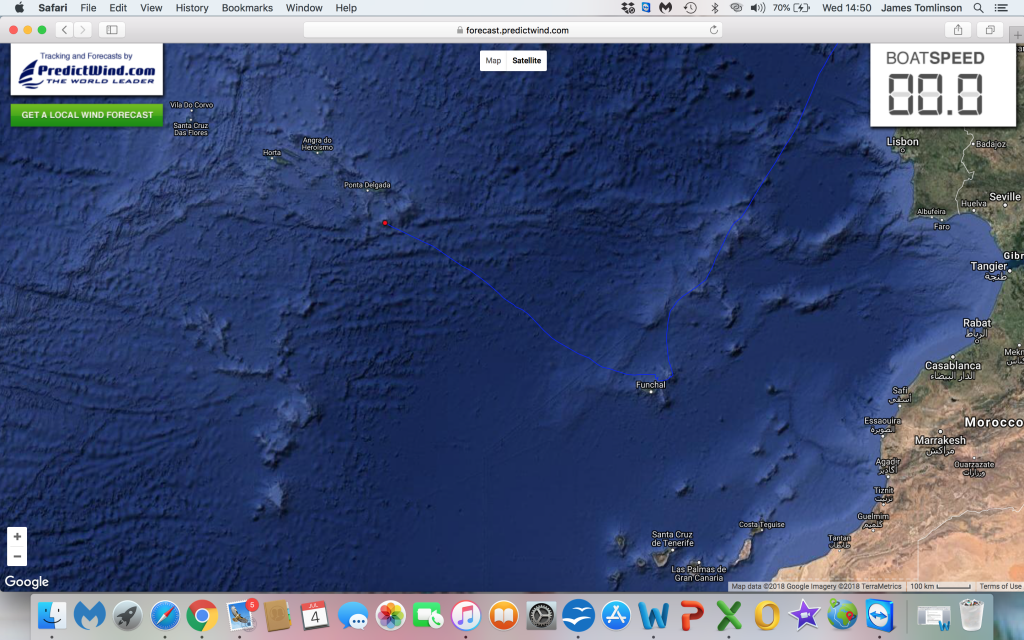Go back with the Safari back arrow
This screenshot has width=1024, height=640.
point(64,29)
